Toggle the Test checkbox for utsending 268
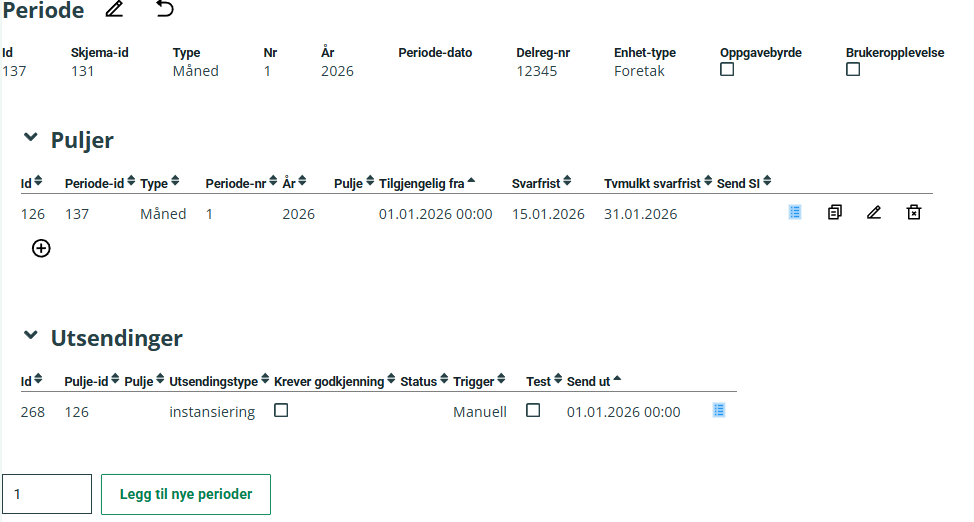The width and height of the screenshot is (974, 522). (533, 410)
